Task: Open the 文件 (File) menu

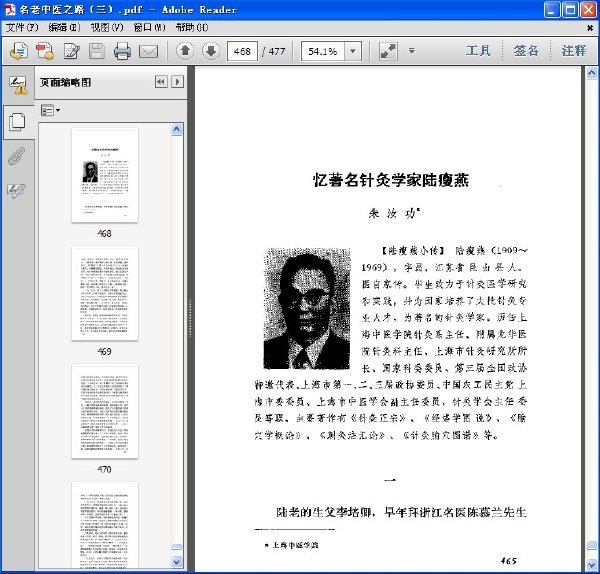Action: (x=22, y=27)
